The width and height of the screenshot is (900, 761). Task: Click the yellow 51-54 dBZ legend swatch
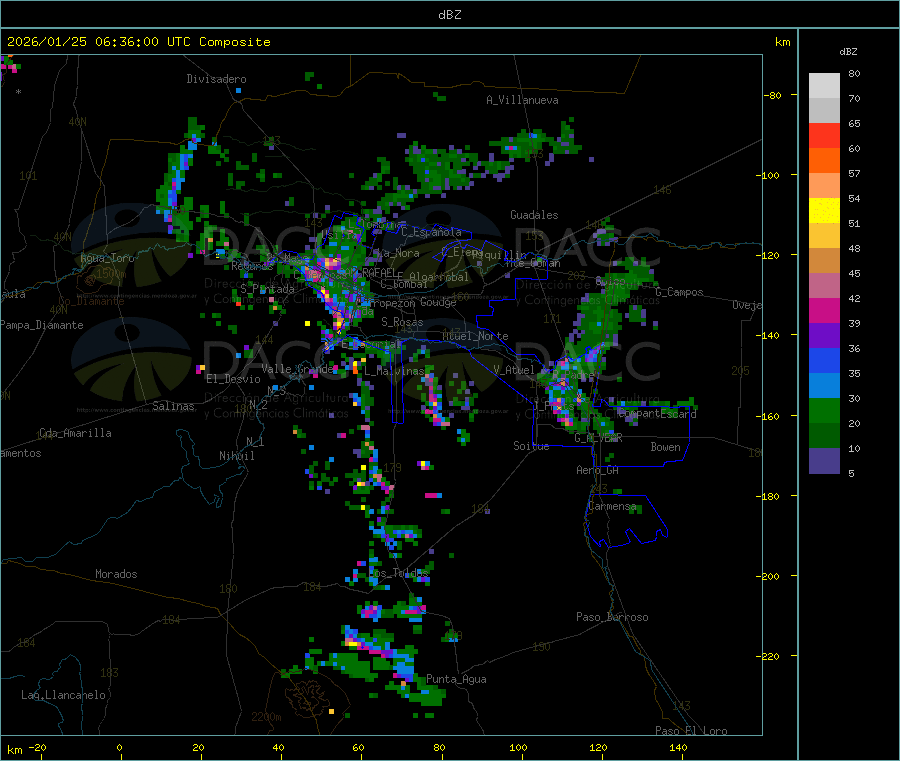pos(824,211)
